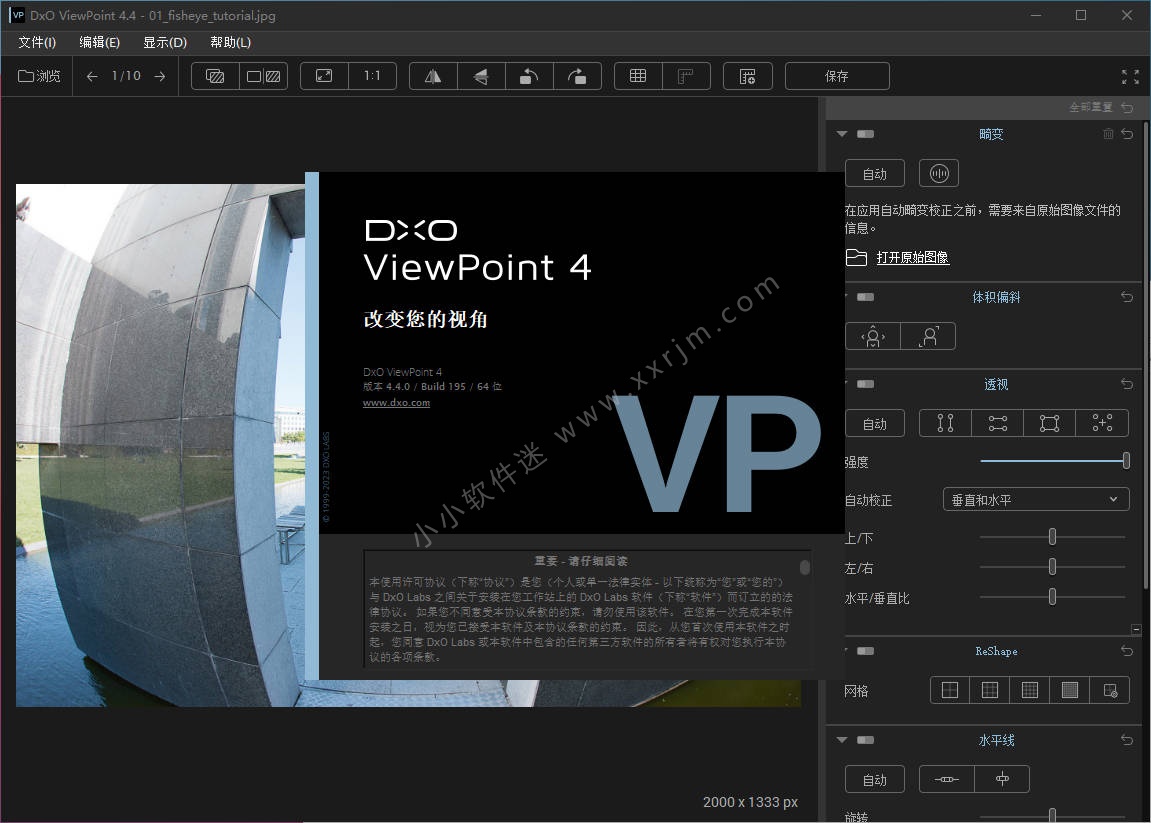Select 3x3 ReShape grid
This screenshot has height=823, width=1151.
click(990, 690)
